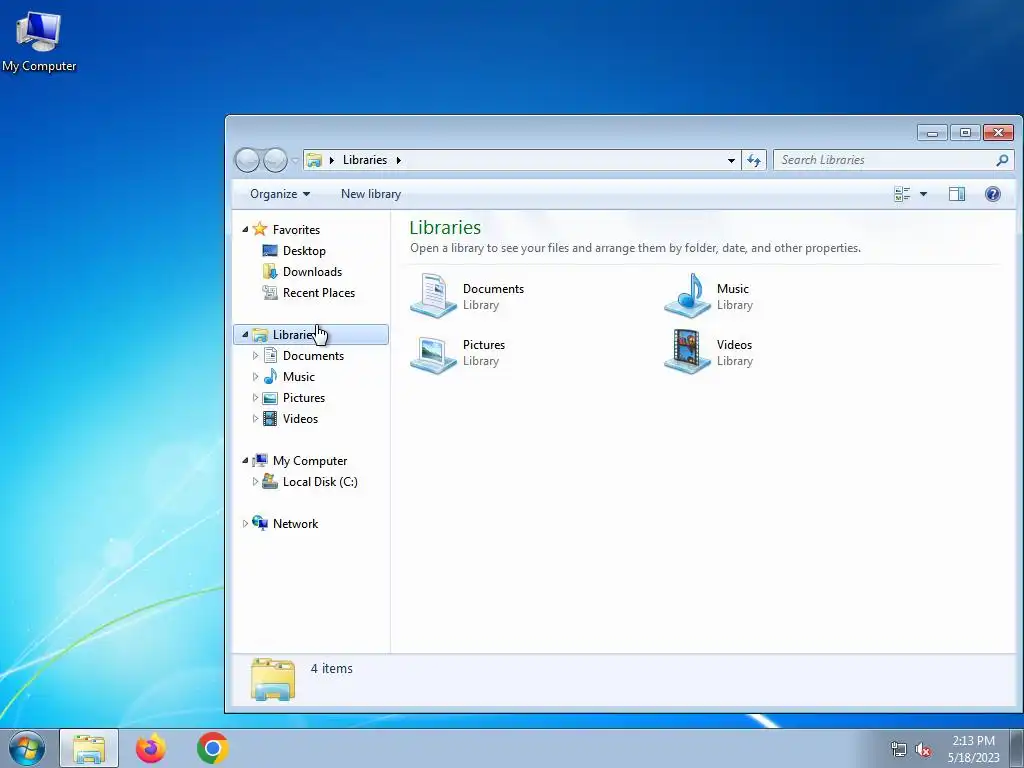Select the Music library icon
1024x768 pixels.
[x=687, y=296]
